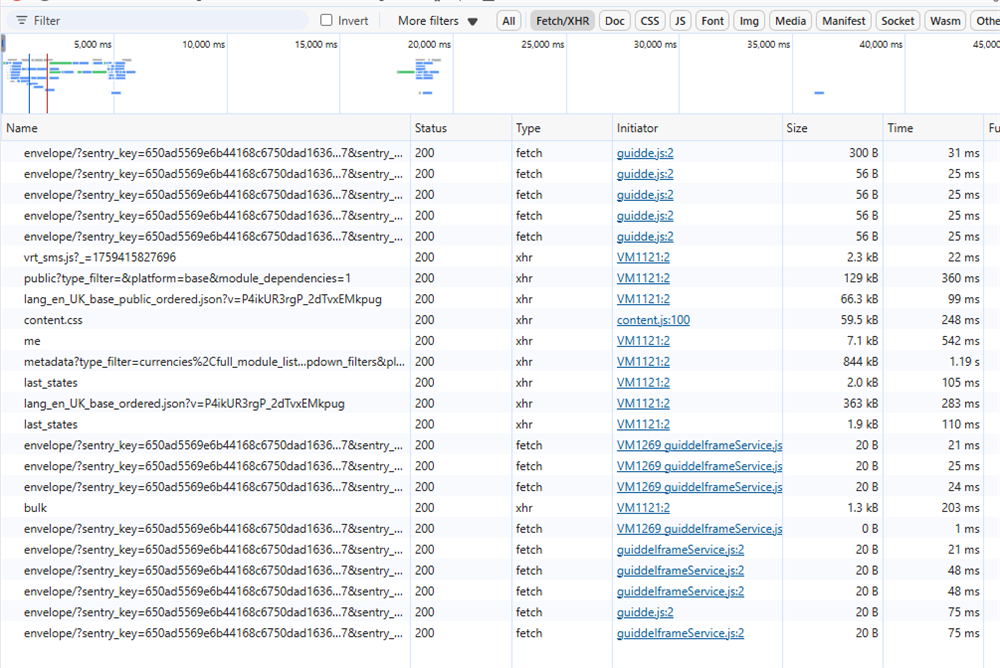This screenshot has height=668, width=1000.
Task: Open the first guidde.js:2 initiator link
Action: pyautogui.click(x=645, y=153)
